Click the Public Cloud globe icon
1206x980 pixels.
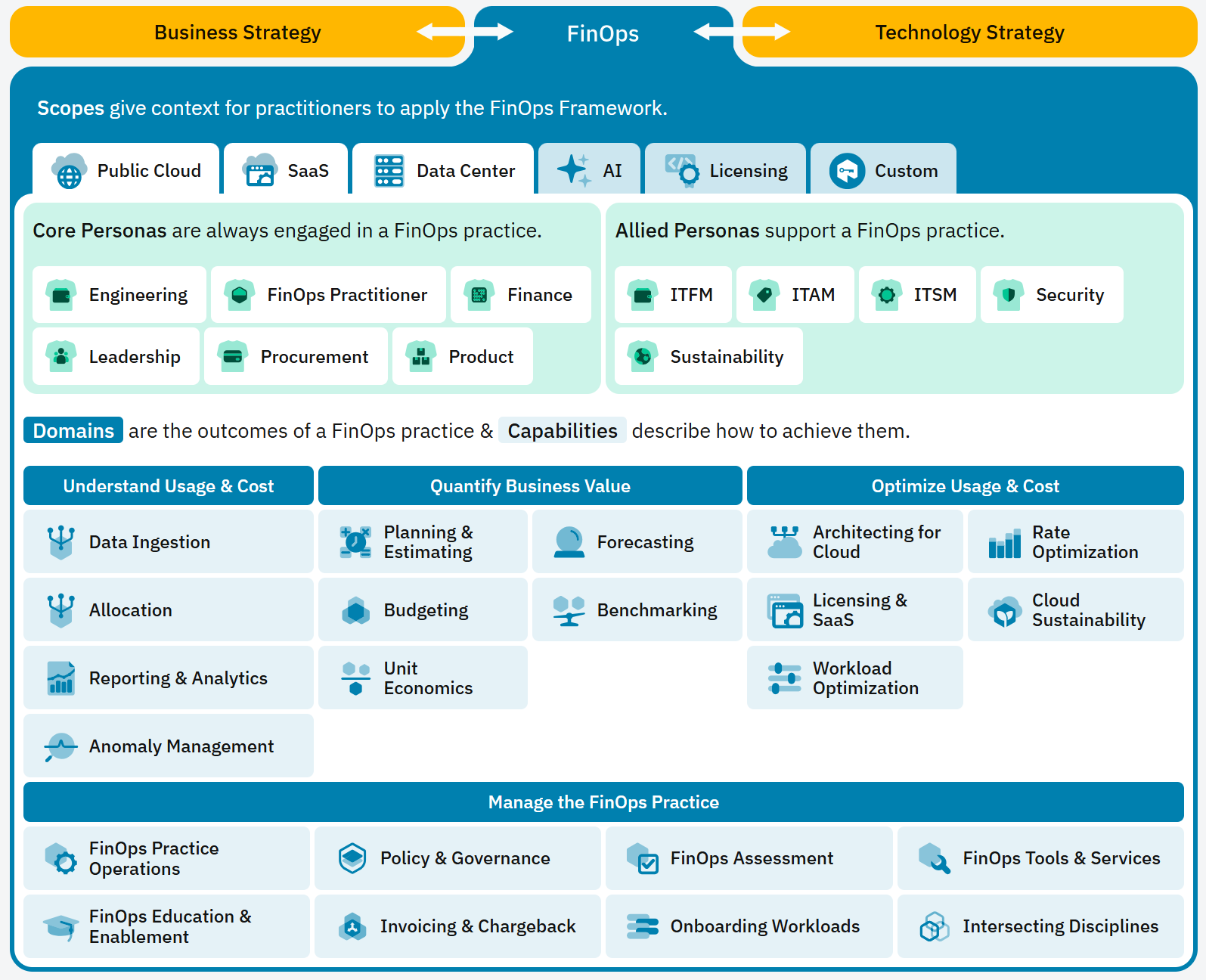coord(69,171)
